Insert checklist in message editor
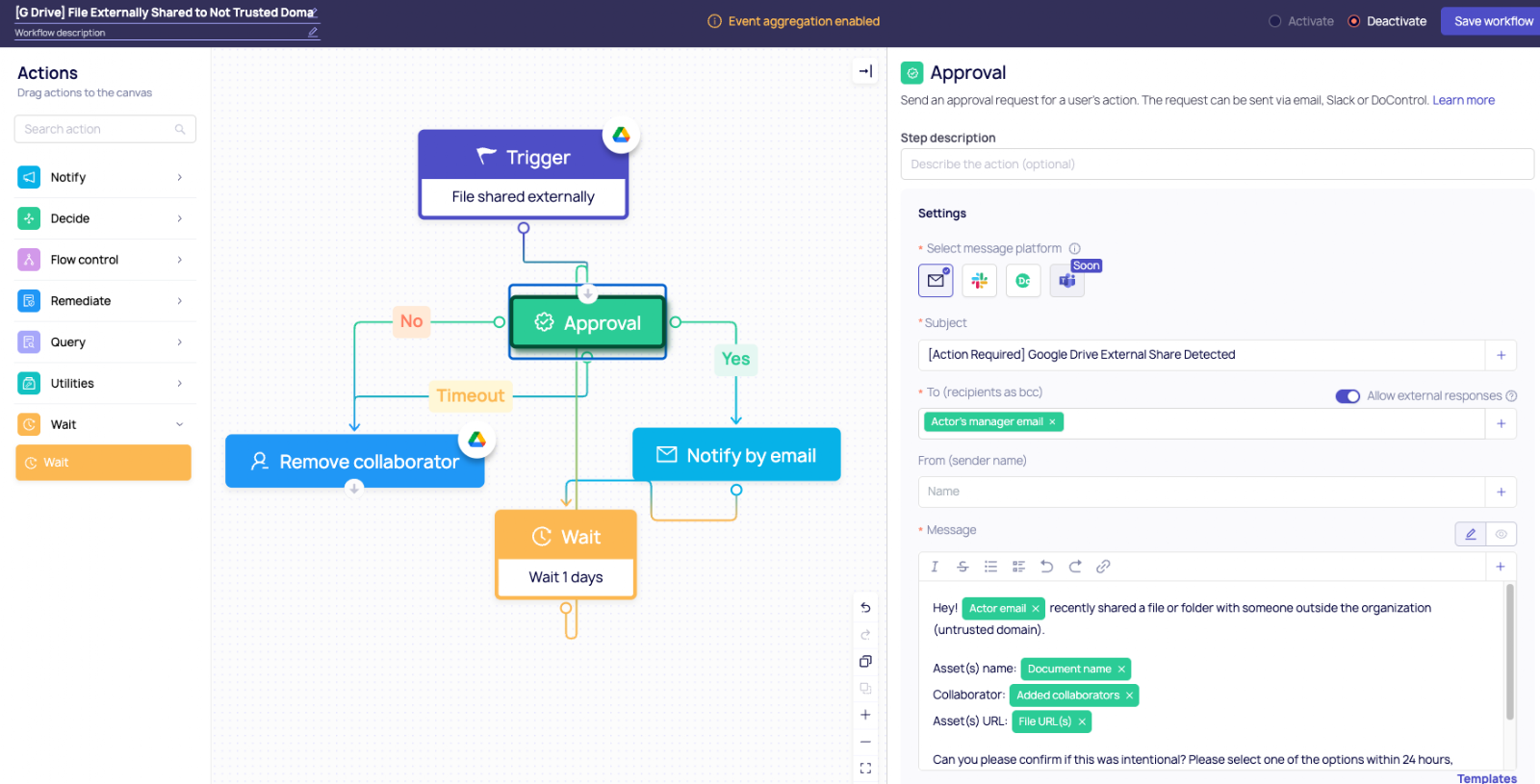Screen dimensions: 1540x784 click(x=1018, y=567)
